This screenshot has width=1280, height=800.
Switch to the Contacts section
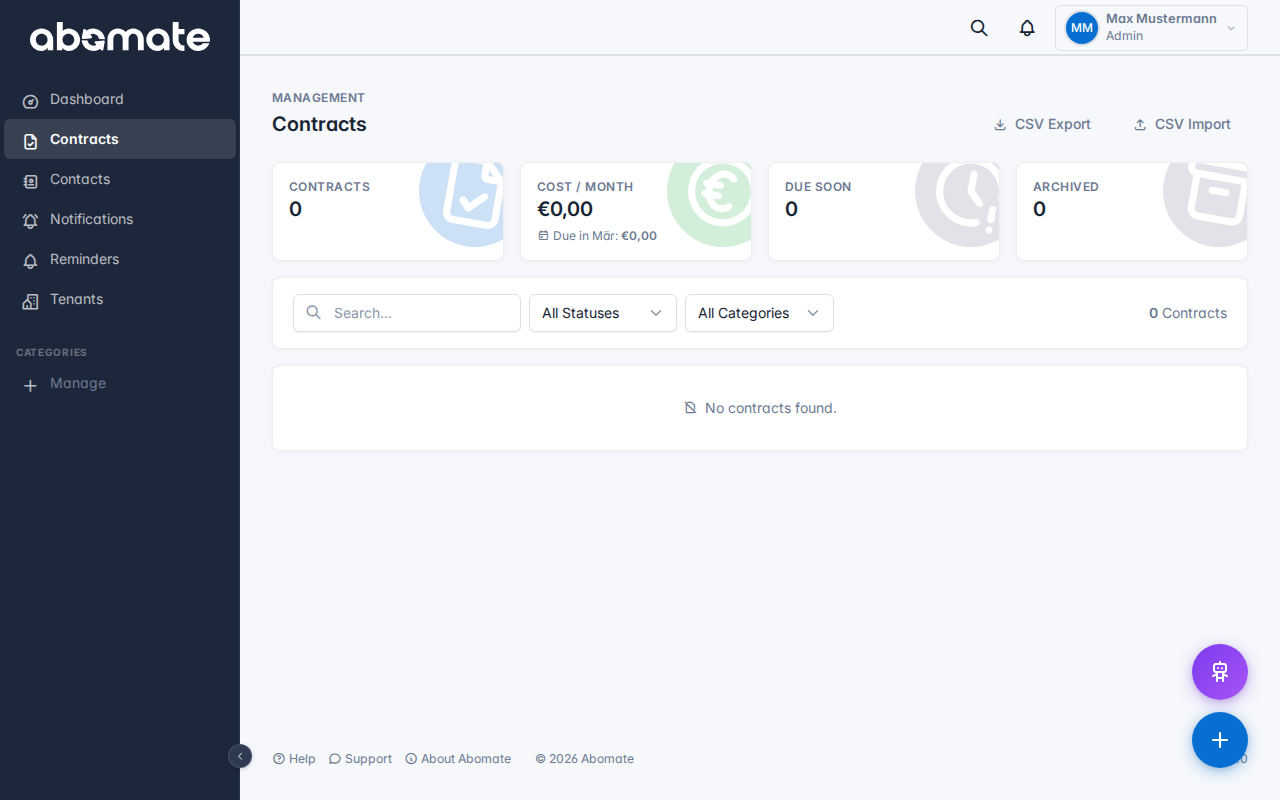point(80,179)
